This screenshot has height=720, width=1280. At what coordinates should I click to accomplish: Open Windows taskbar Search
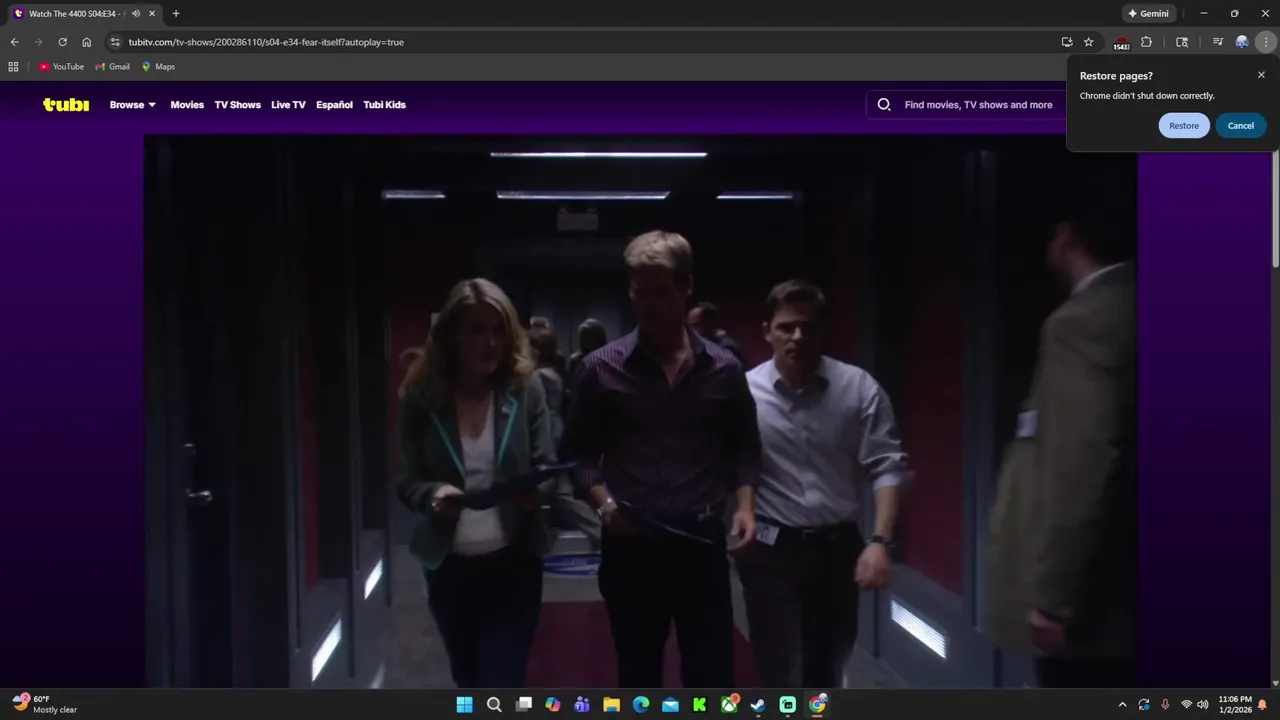494,705
